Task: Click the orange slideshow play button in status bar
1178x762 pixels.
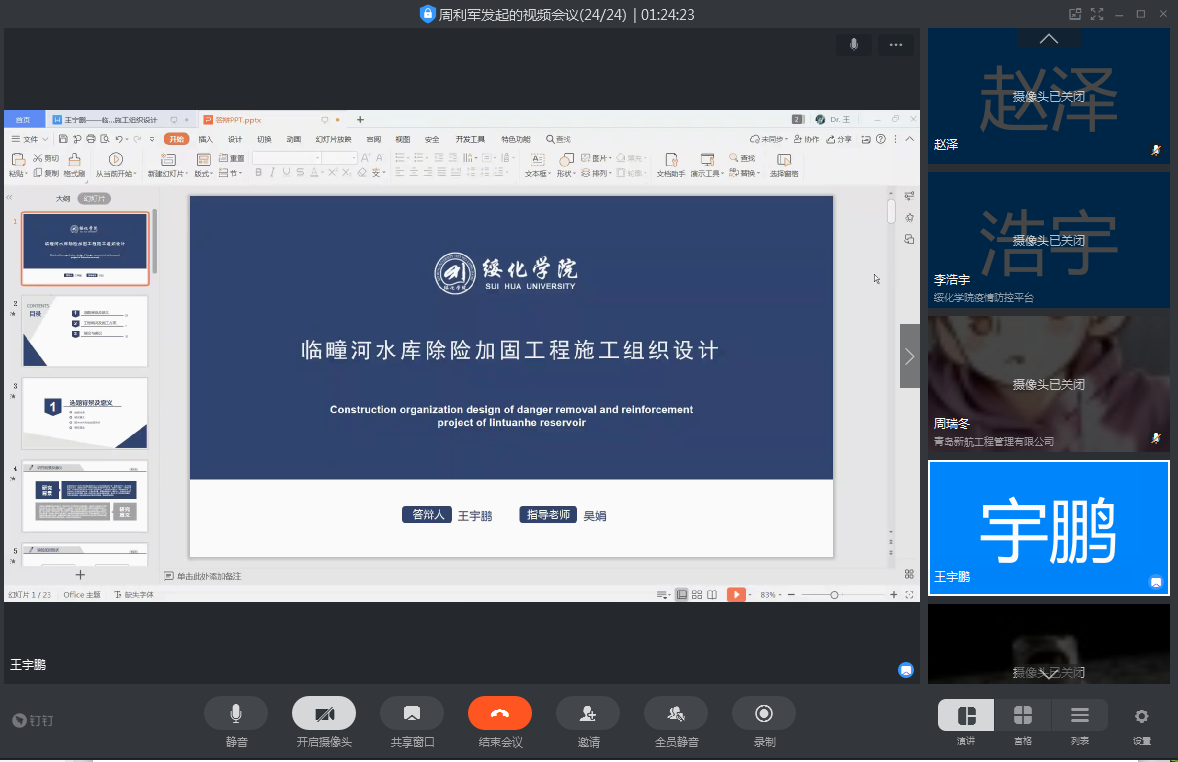Action: point(736,594)
